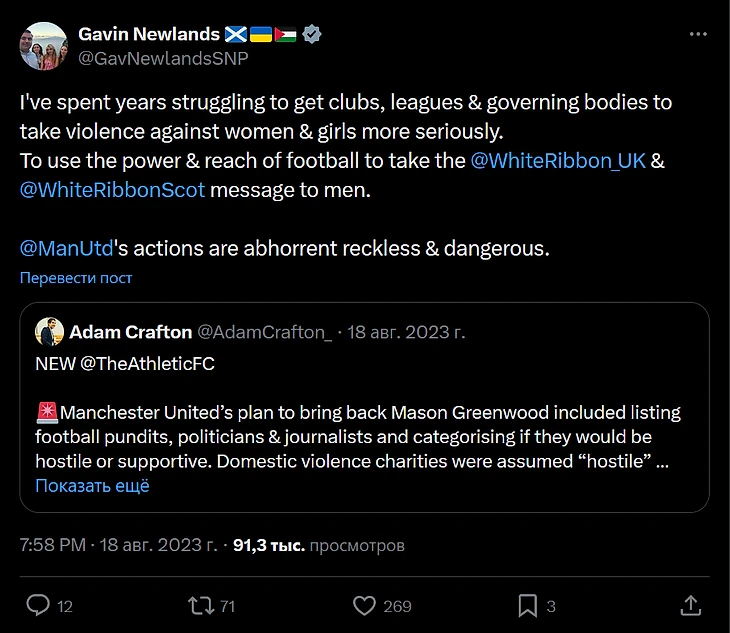The width and height of the screenshot is (730, 633).
Task: Open the @WhiteRibbonScot mention
Action: [x=112, y=189]
